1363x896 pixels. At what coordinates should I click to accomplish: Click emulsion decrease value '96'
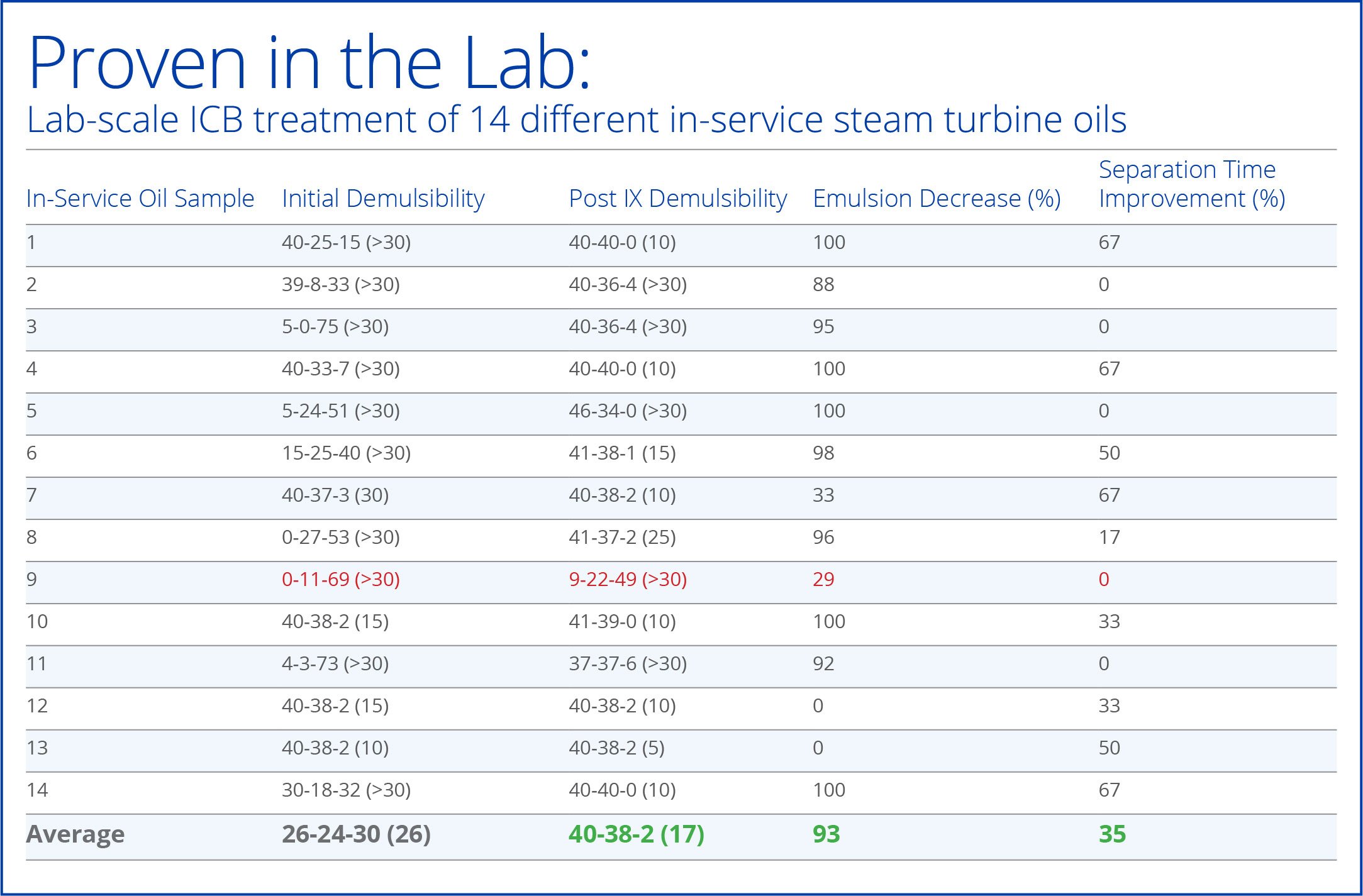pyautogui.click(x=823, y=537)
